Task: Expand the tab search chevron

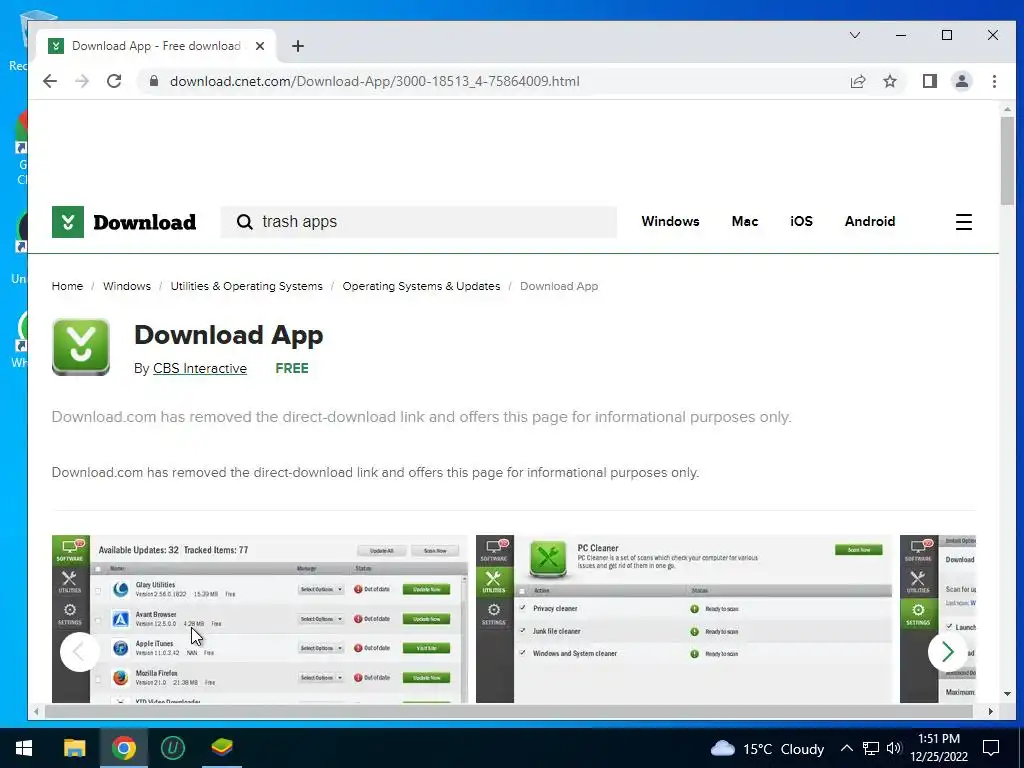Action: pyautogui.click(x=854, y=35)
